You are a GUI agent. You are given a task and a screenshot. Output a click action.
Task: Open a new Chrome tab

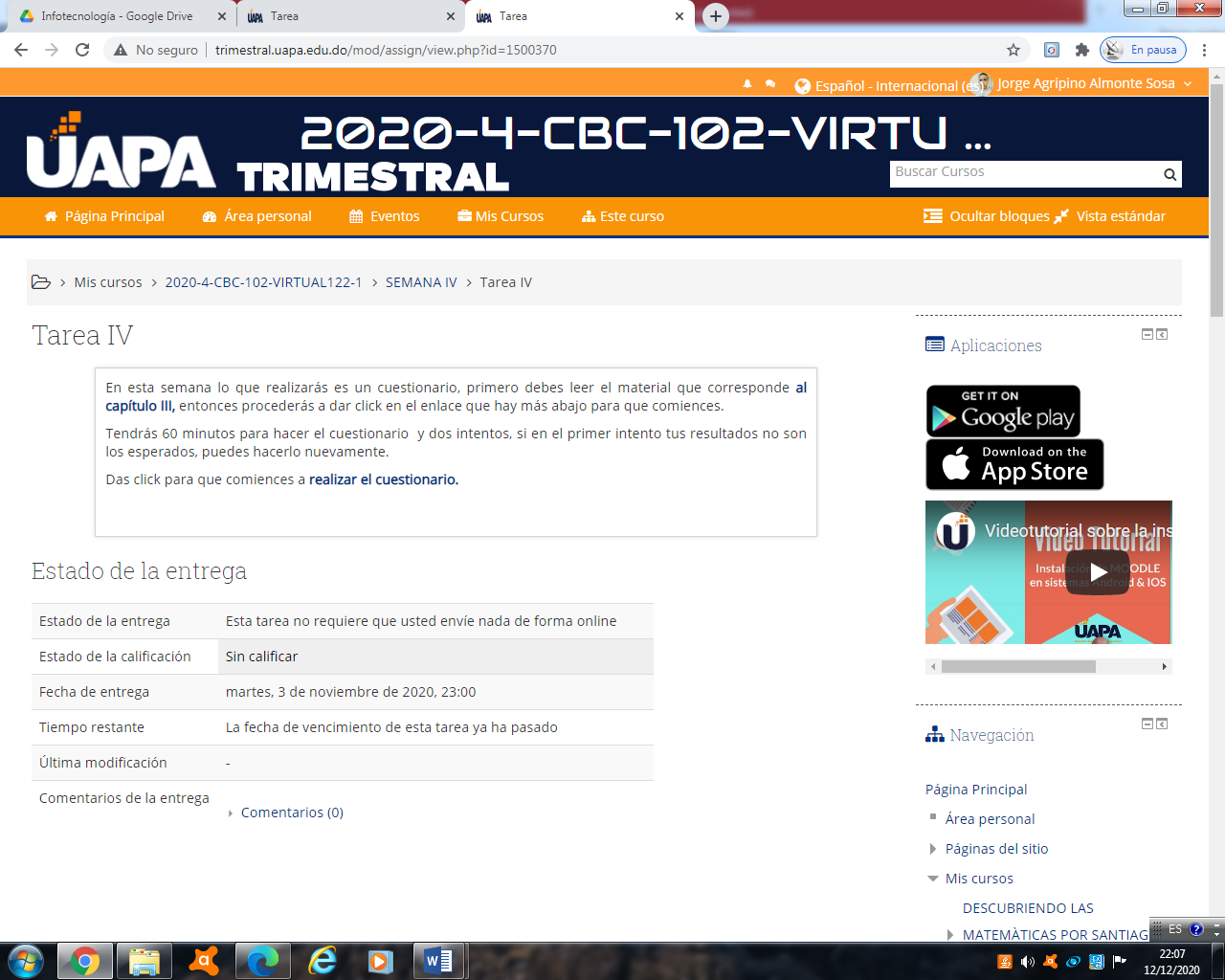715,16
